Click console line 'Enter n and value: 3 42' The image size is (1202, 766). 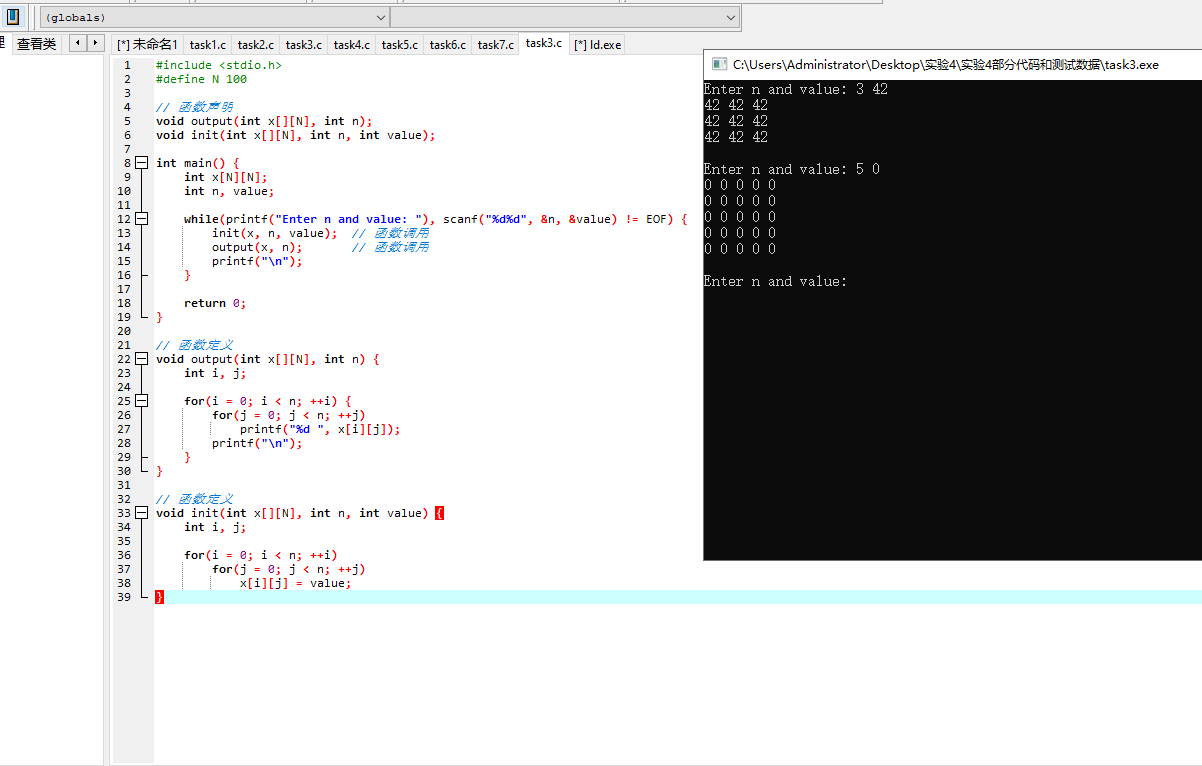click(796, 89)
